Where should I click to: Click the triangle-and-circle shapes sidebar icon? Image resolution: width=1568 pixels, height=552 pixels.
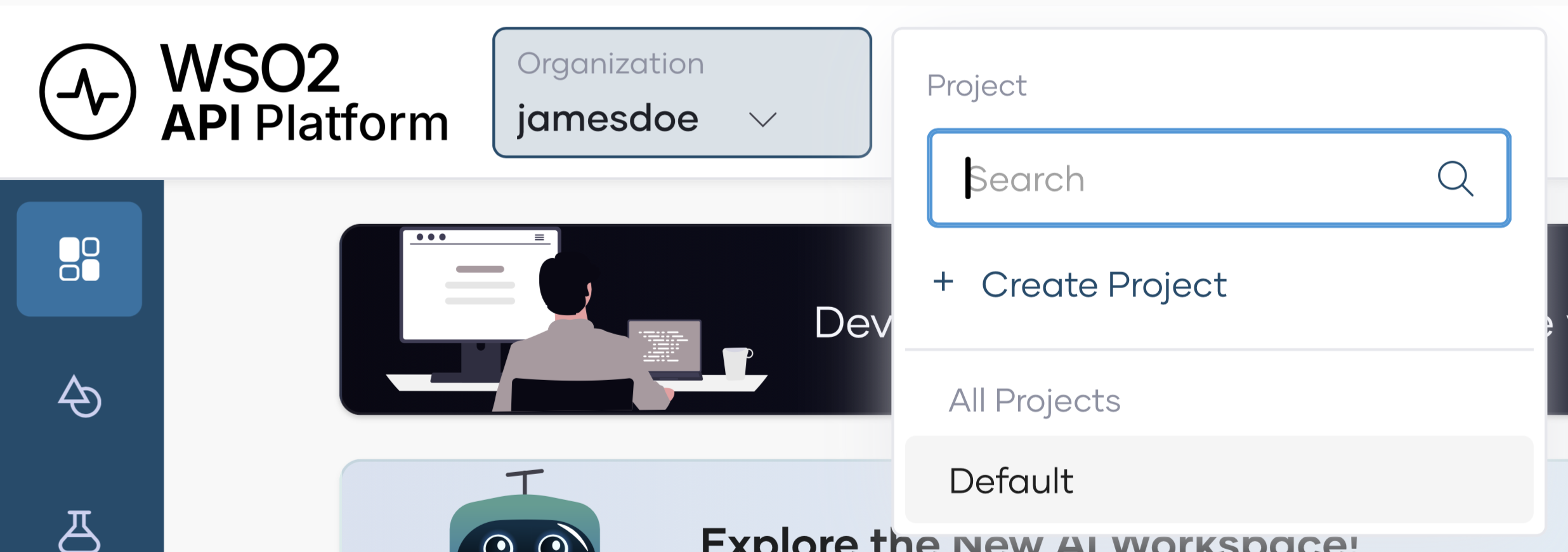[x=79, y=397]
